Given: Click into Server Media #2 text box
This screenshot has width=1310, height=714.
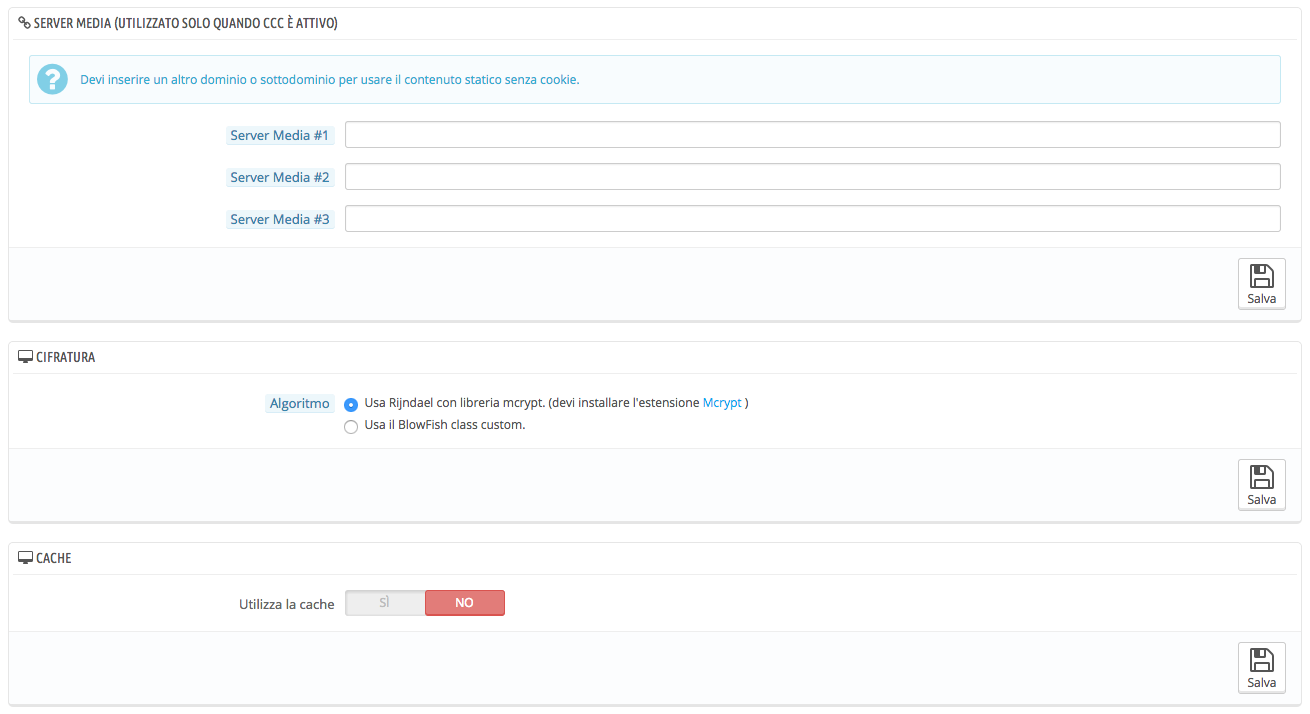Looking at the screenshot, I should [812, 177].
